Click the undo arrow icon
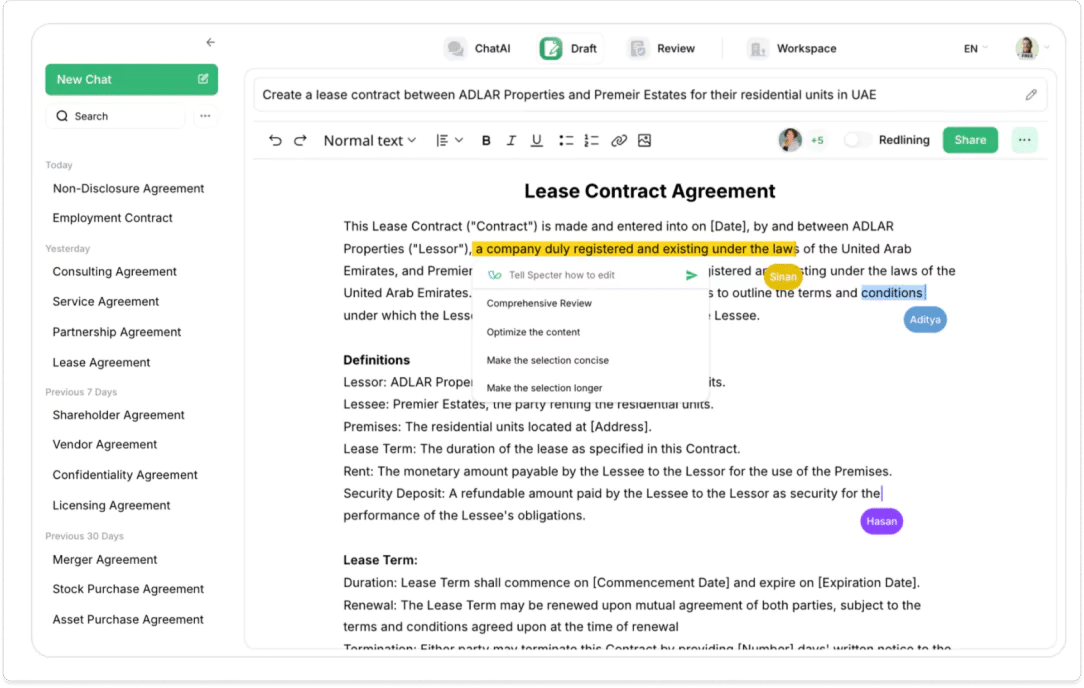 [x=275, y=141]
